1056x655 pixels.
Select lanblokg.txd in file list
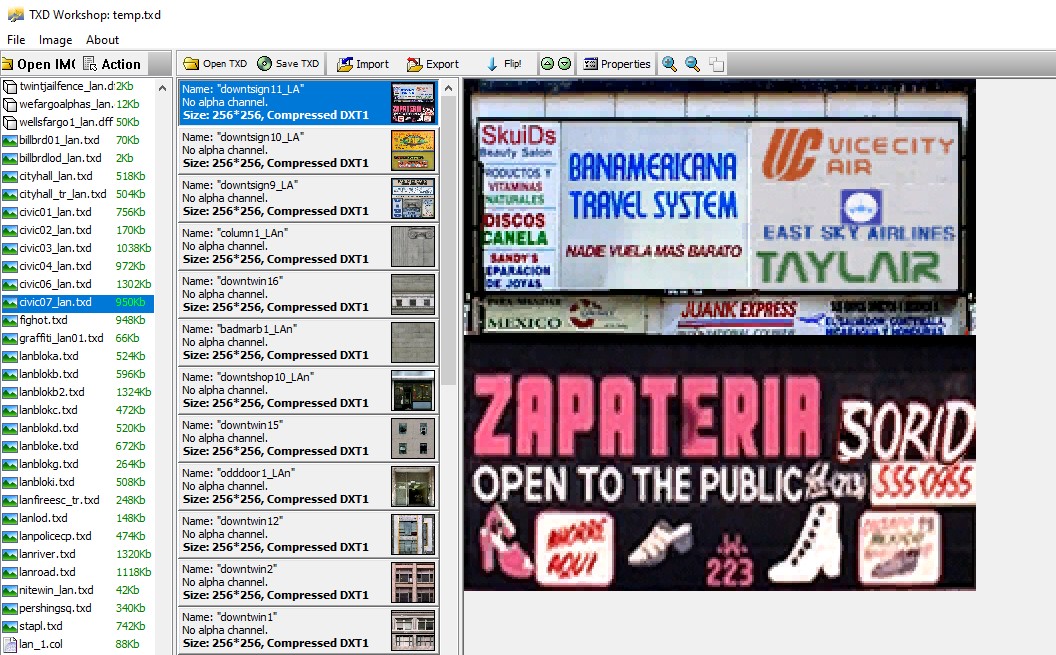point(77,464)
